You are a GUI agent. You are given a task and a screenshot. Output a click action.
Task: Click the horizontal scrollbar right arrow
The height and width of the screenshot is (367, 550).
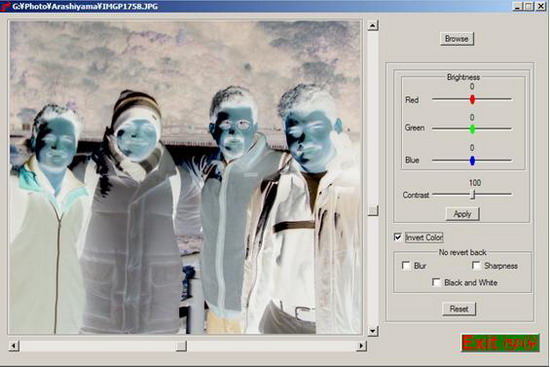click(x=361, y=346)
